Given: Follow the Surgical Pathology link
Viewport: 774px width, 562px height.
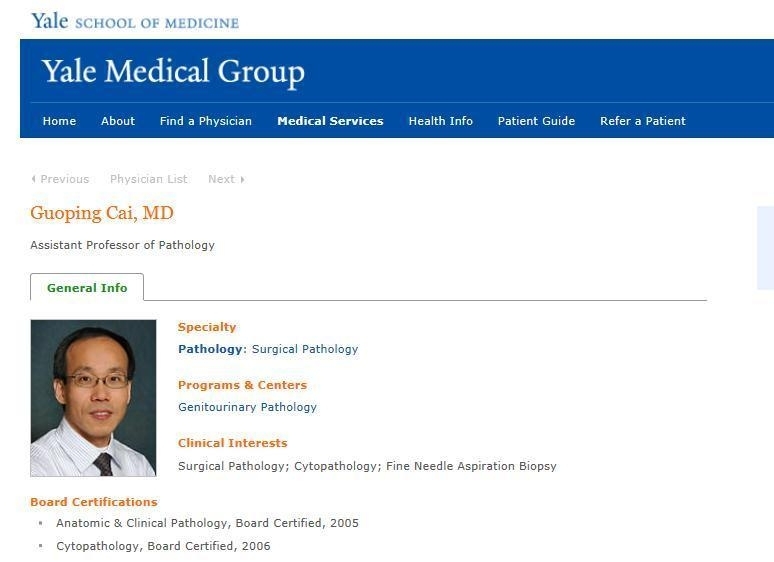Looking at the screenshot, I should [x=305, y=349].
